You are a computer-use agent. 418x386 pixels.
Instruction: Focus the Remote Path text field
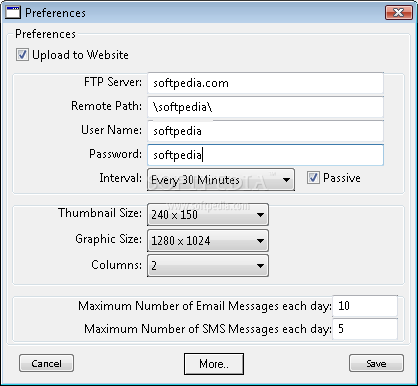point(265,107)
